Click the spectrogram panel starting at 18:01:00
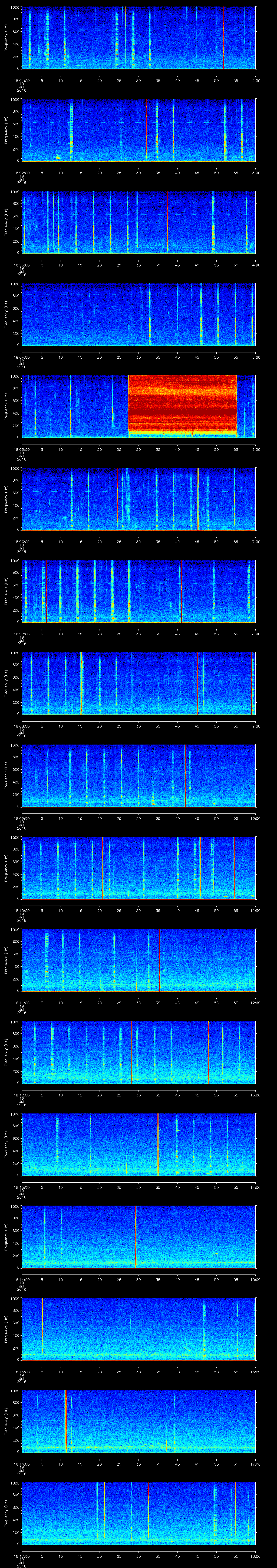The image size is (277, 1568). (138, 38)
